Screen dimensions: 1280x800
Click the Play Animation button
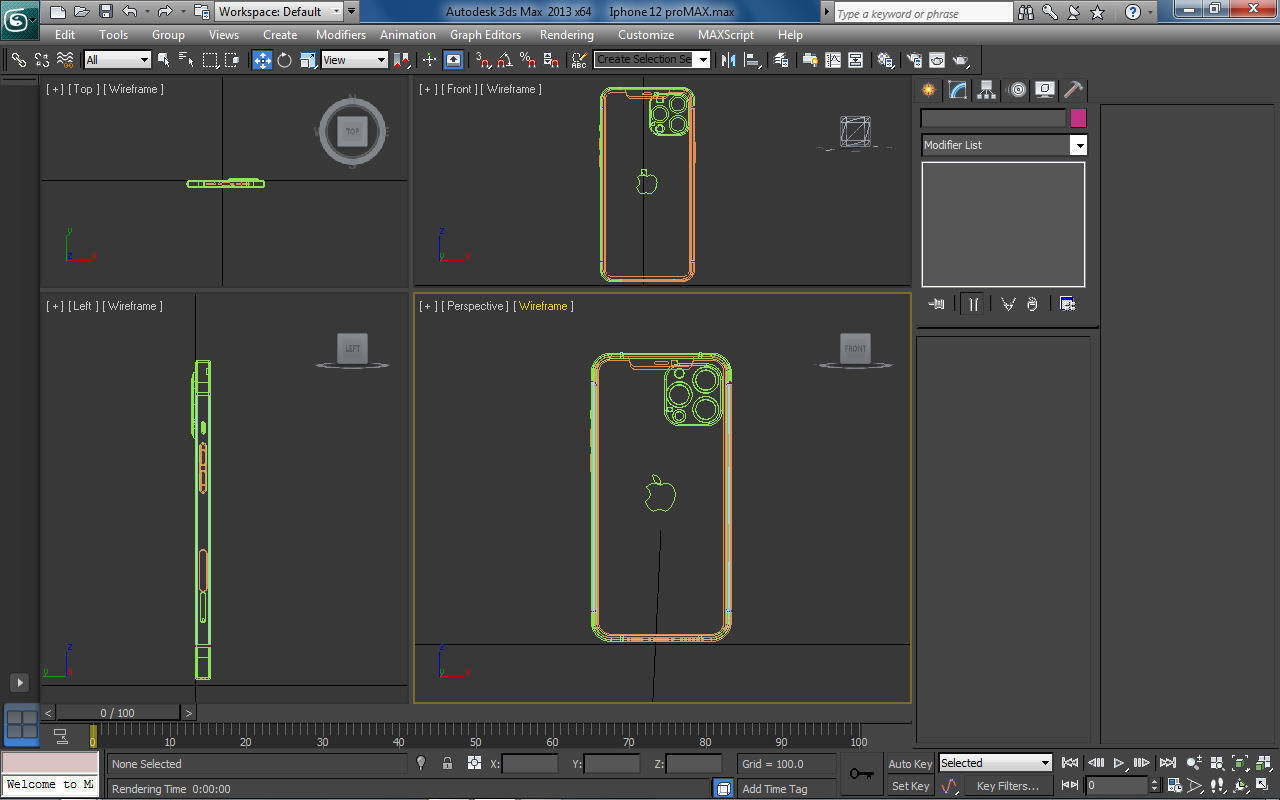pyautogui.click(x=1119, y=764)
